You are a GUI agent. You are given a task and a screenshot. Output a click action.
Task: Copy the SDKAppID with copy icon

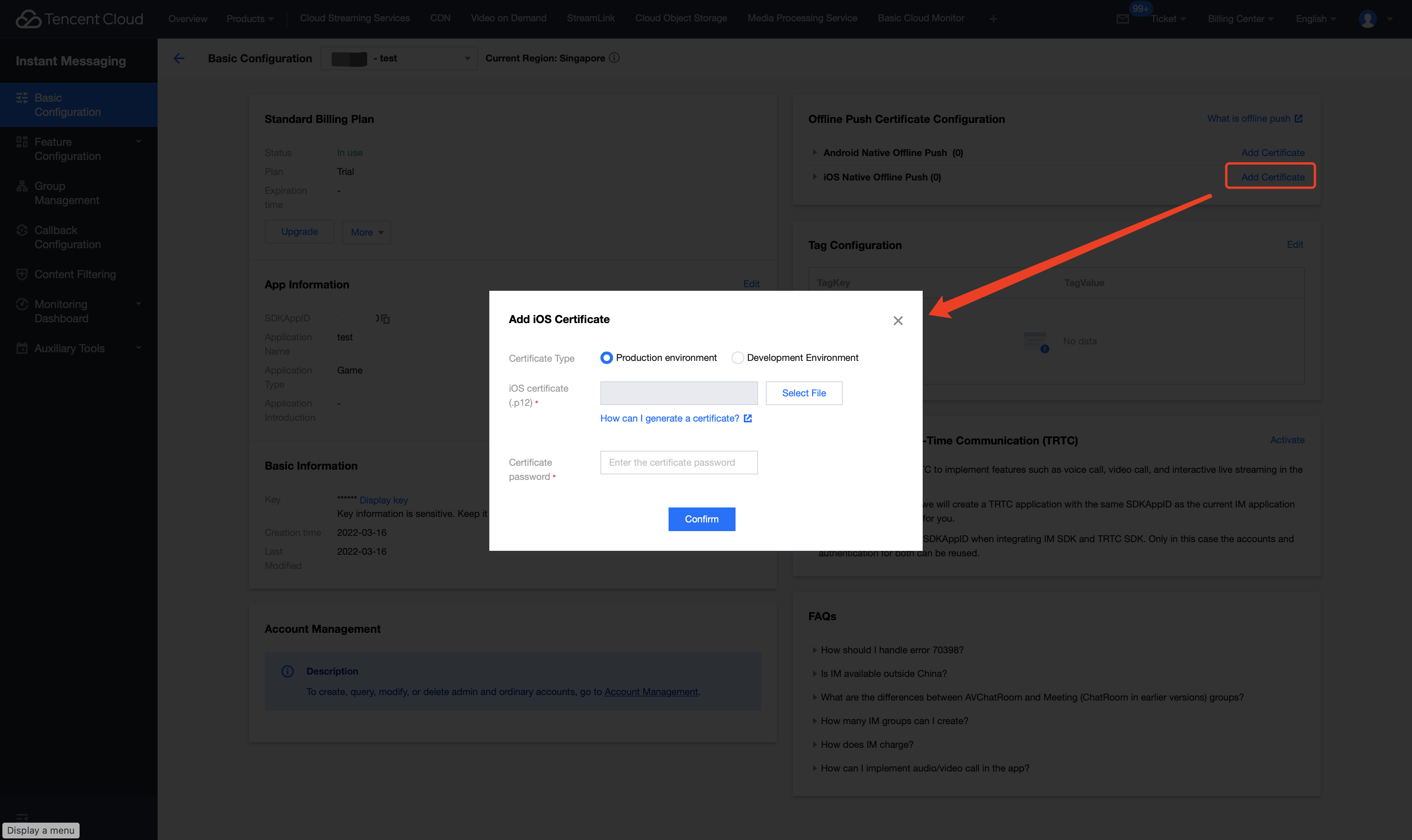click(385, 319)
